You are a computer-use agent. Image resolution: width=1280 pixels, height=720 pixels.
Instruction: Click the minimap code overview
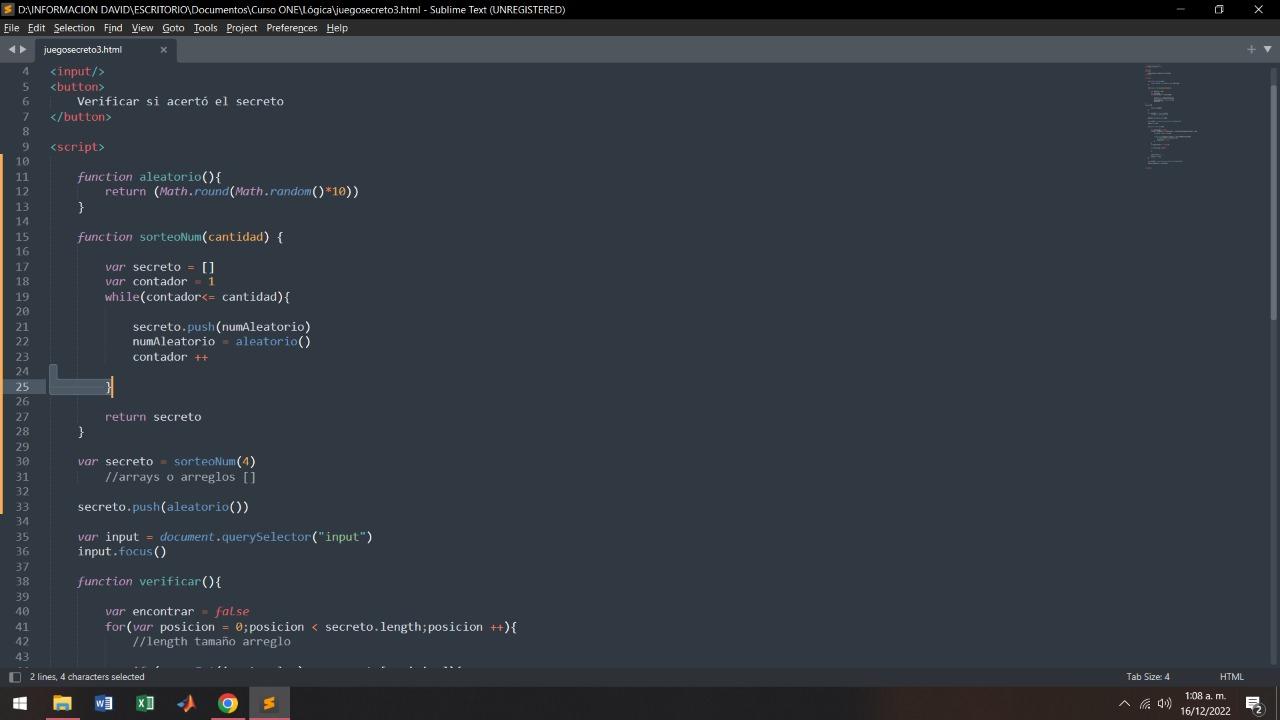pyautogui.click(x=1170, y=115)
